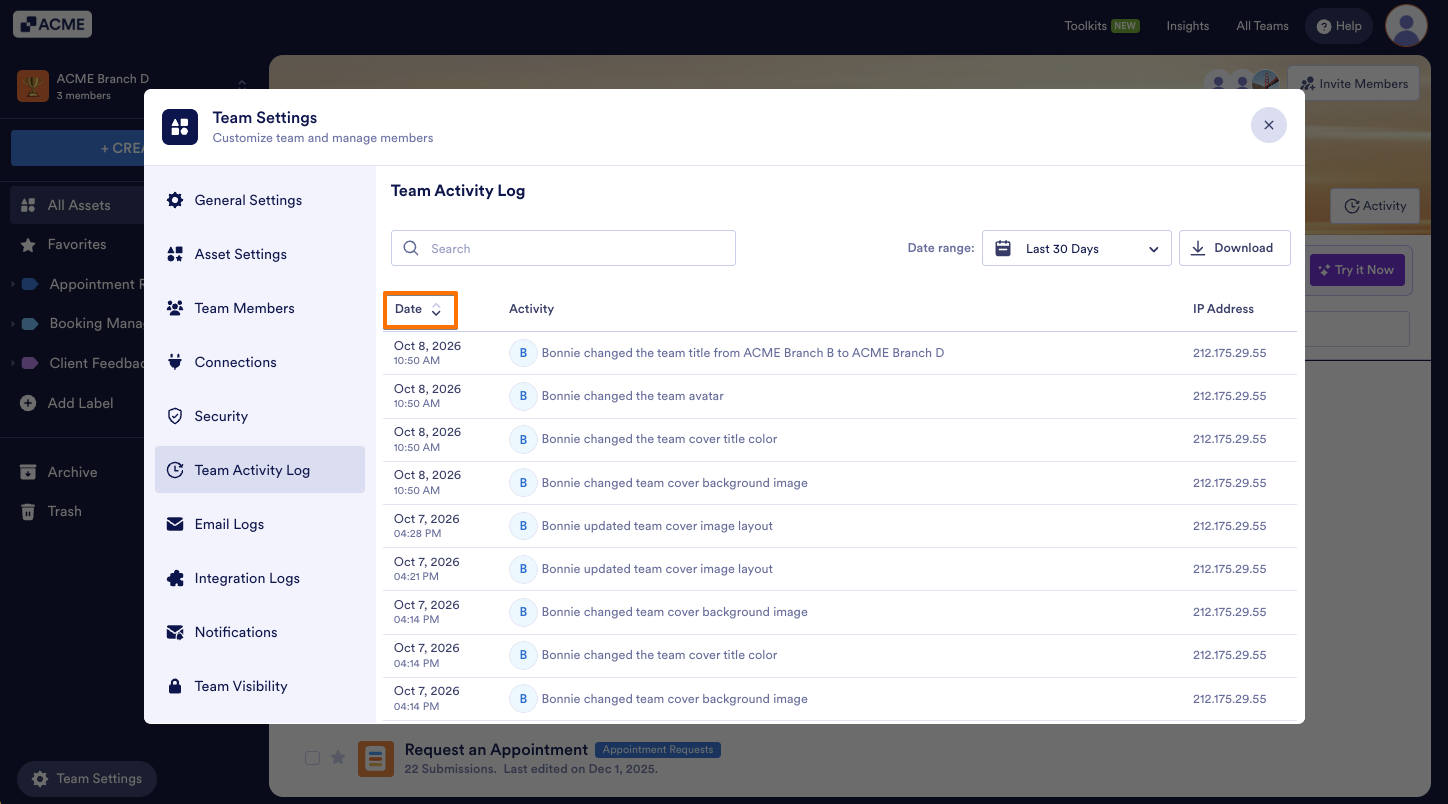This screenshot has width=1448, height=804.
Task: Click the Invite Members button
Action: pyautogui.click(x=1354, y=84)
